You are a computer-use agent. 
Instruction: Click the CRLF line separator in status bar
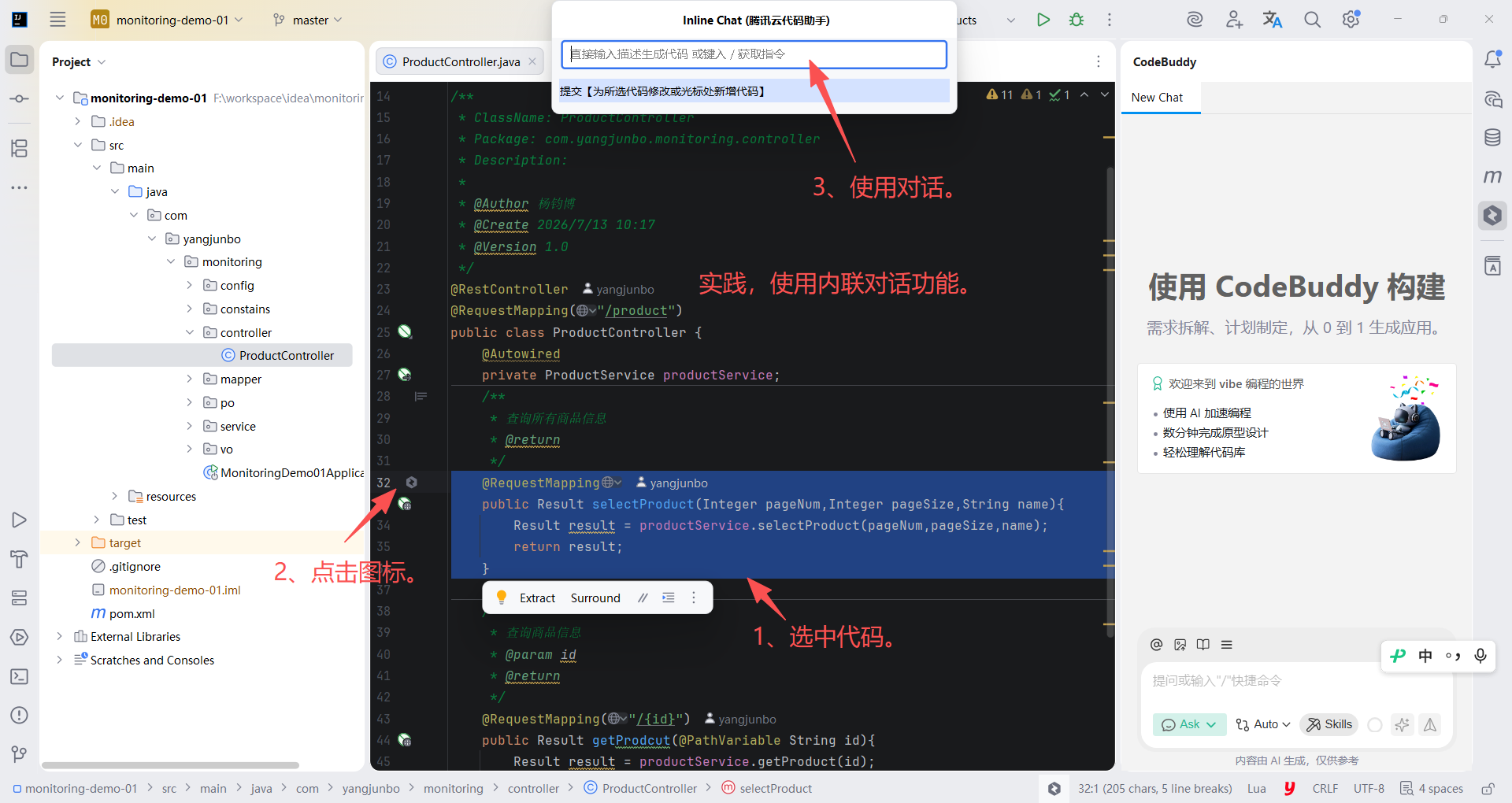point(1325,788)
